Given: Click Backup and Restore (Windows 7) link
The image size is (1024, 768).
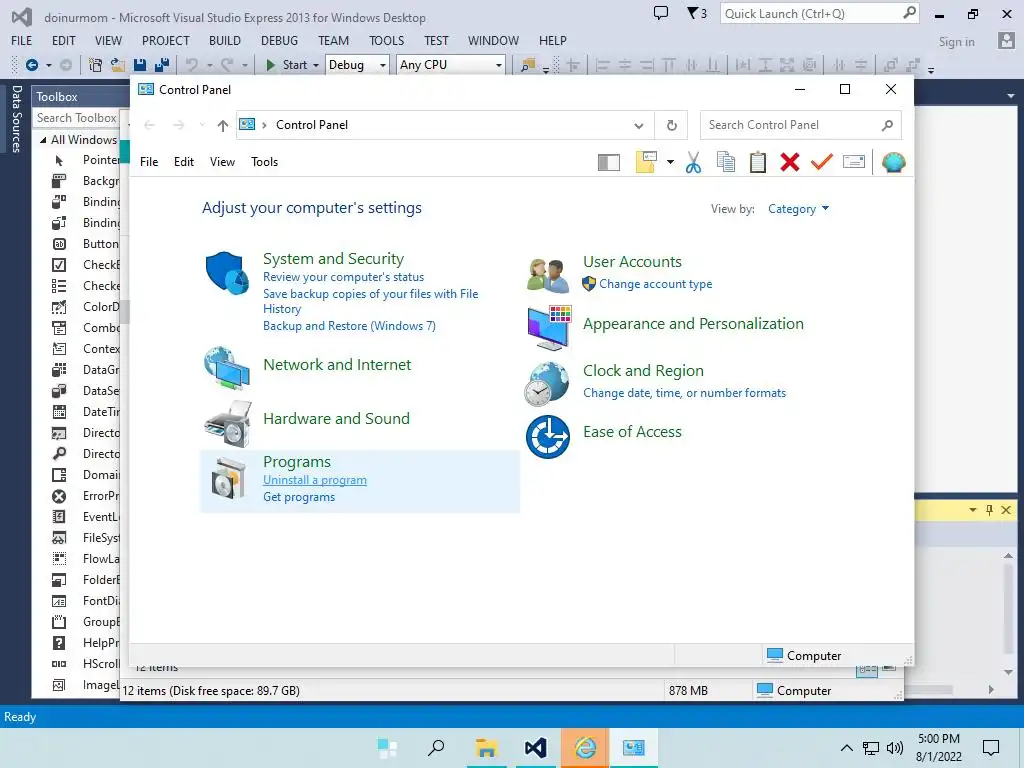Looking at the screenshot, I should 349,326.
